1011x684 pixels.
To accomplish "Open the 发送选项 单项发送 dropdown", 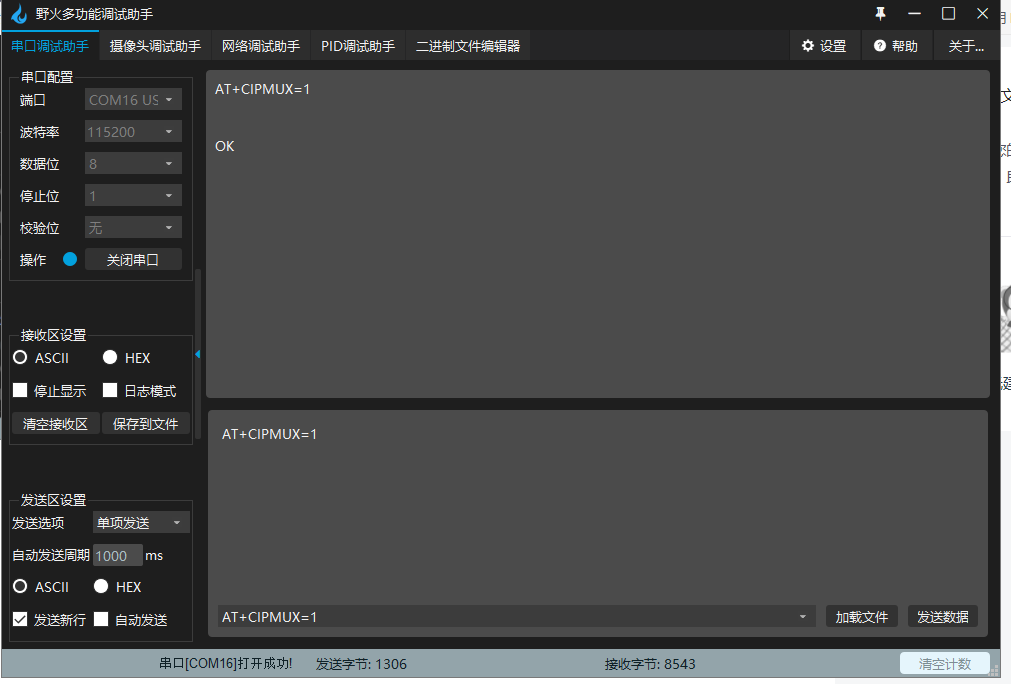I will (x=141, y=522).
